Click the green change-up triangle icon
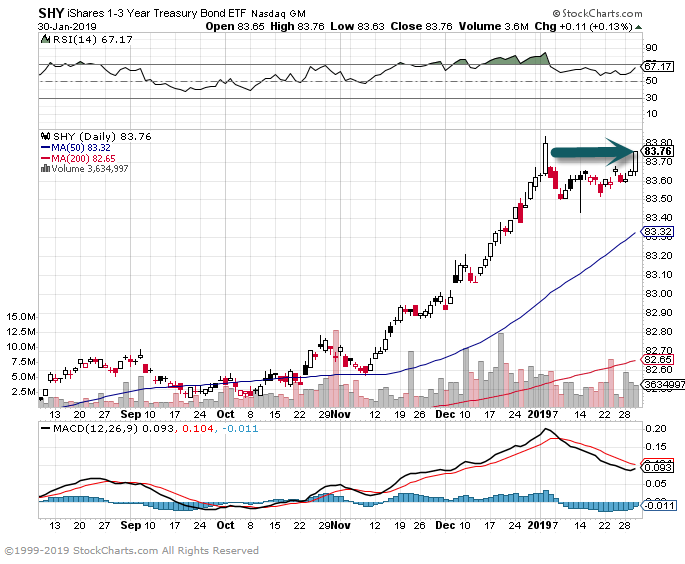The image size is (685, 564). click(638, 27)
